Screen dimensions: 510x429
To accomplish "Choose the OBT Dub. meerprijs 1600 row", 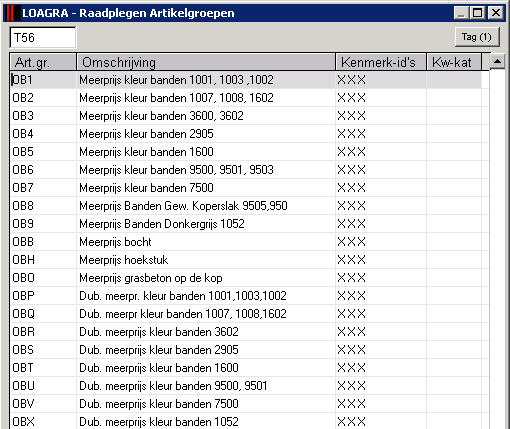I will click(x=246, y=368).
